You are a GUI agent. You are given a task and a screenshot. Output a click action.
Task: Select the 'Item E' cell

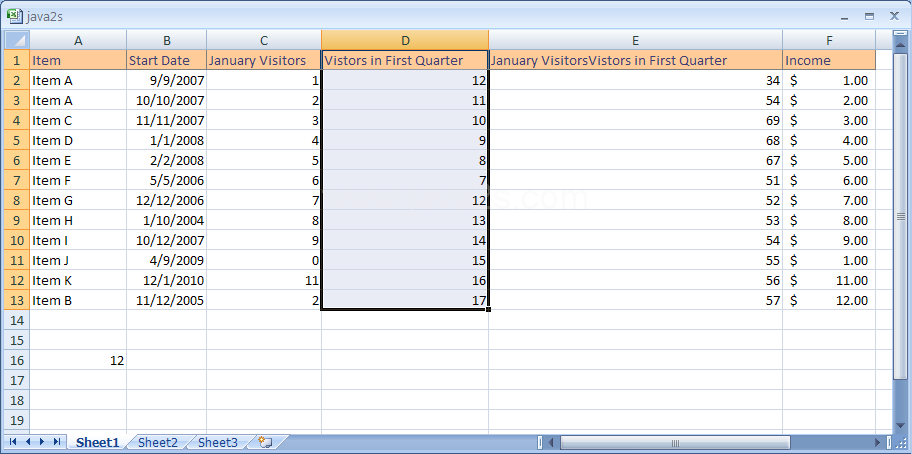(x=78, y=160)
